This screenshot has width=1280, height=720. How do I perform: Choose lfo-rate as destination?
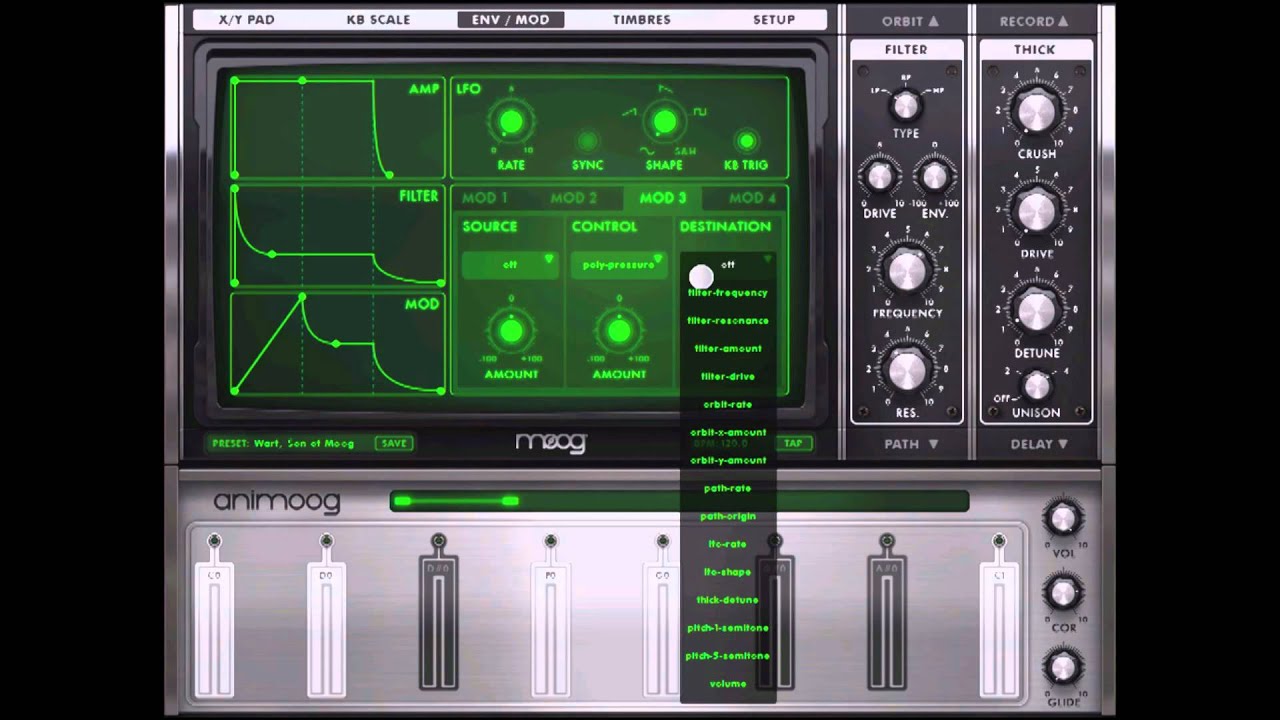[728, 545]
